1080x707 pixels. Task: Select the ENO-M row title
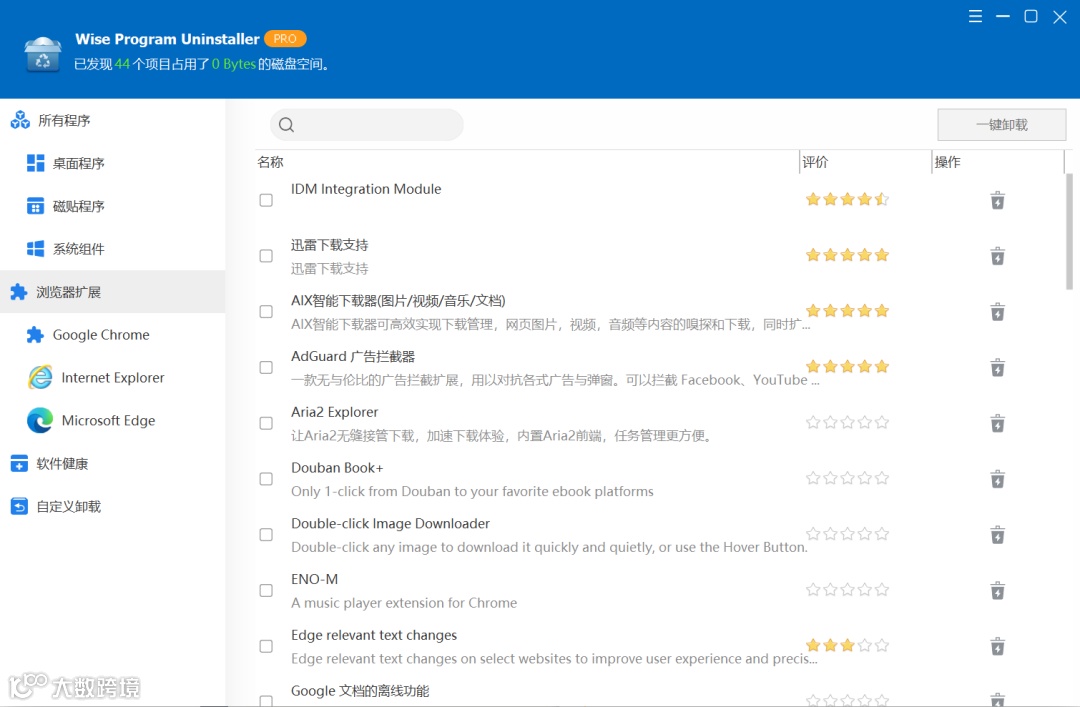315,580
